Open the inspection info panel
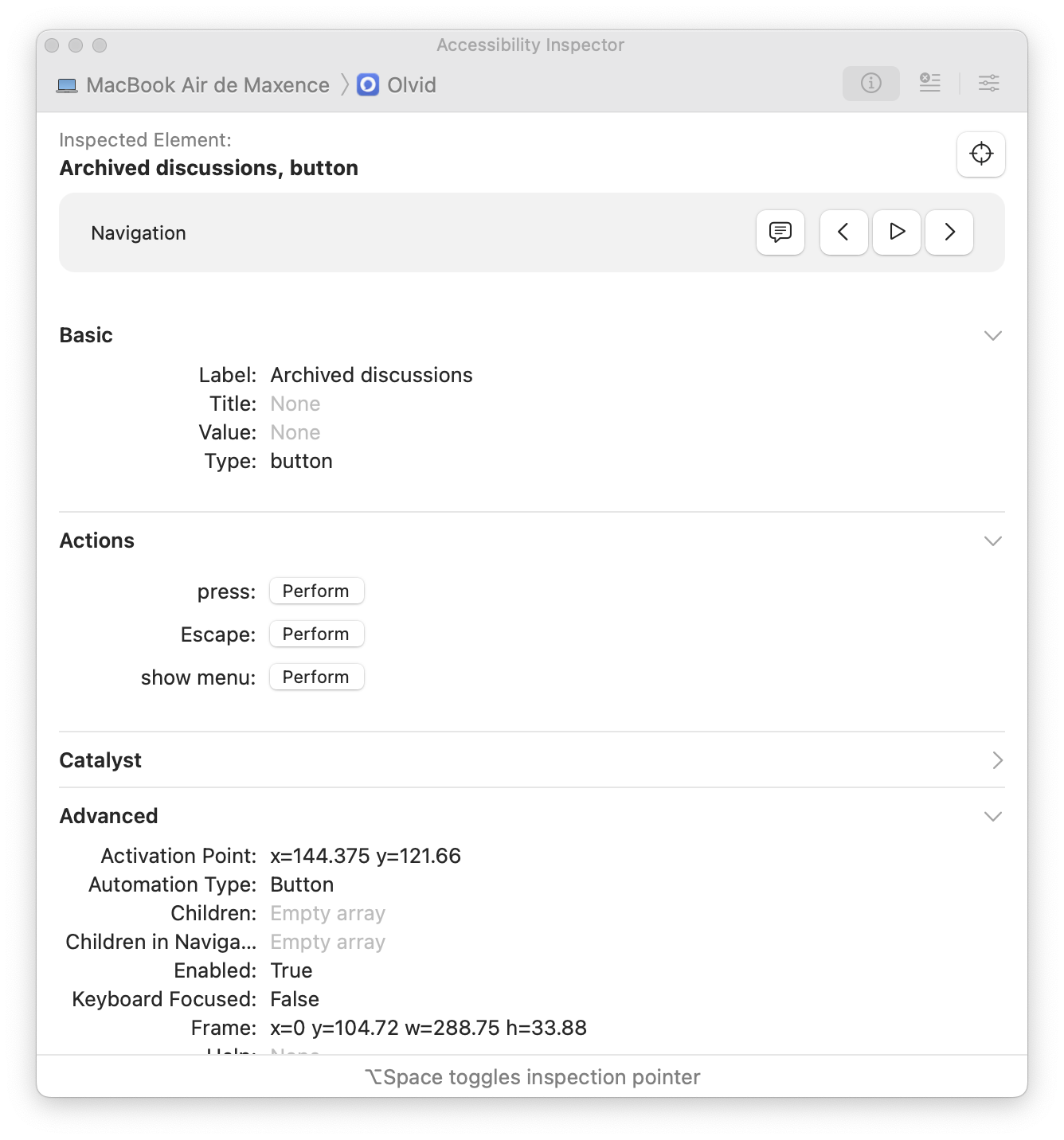The width and height of the screenshot is (1064, 1140). 871,83
